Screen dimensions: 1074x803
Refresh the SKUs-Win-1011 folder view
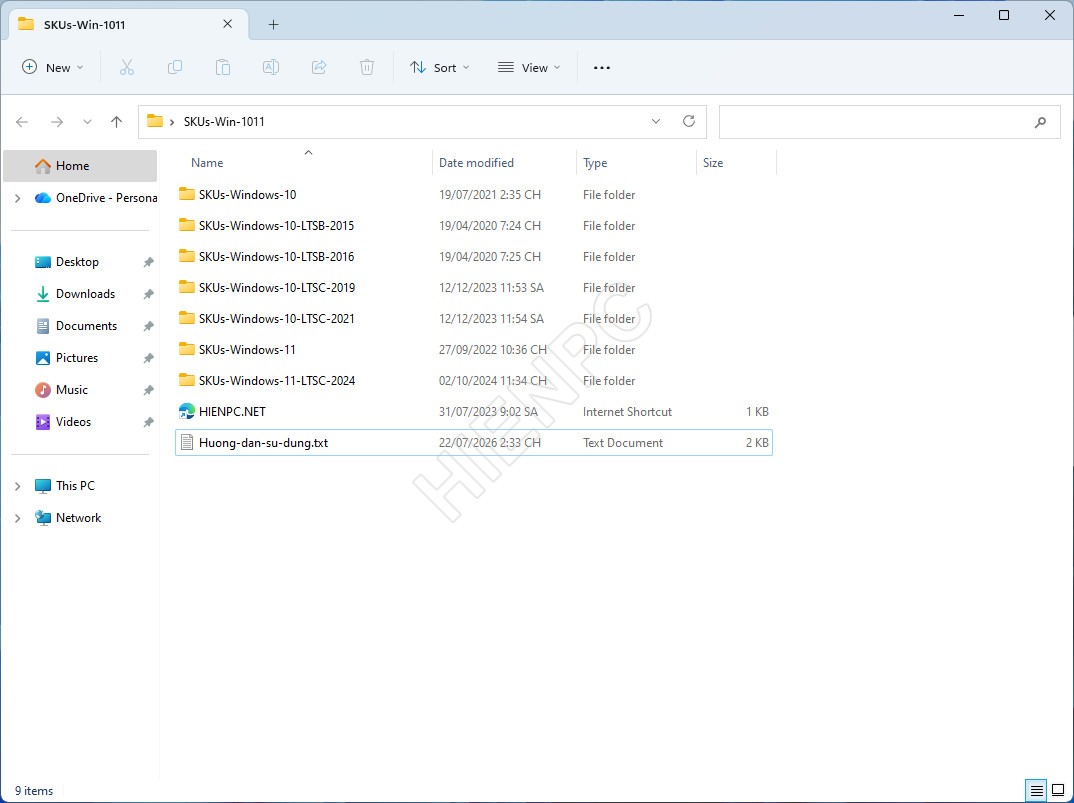[x=689, y=121]
